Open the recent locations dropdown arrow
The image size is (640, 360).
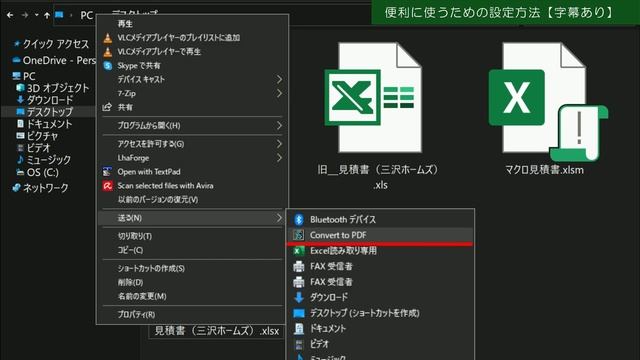(x=37, y=15)
